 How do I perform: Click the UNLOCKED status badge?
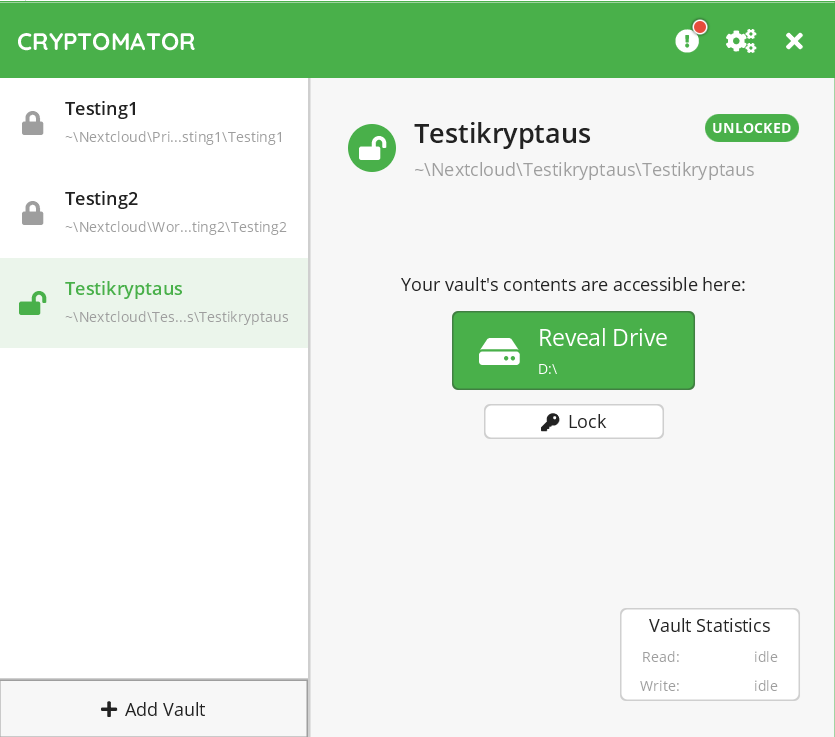tap(751, 128)
